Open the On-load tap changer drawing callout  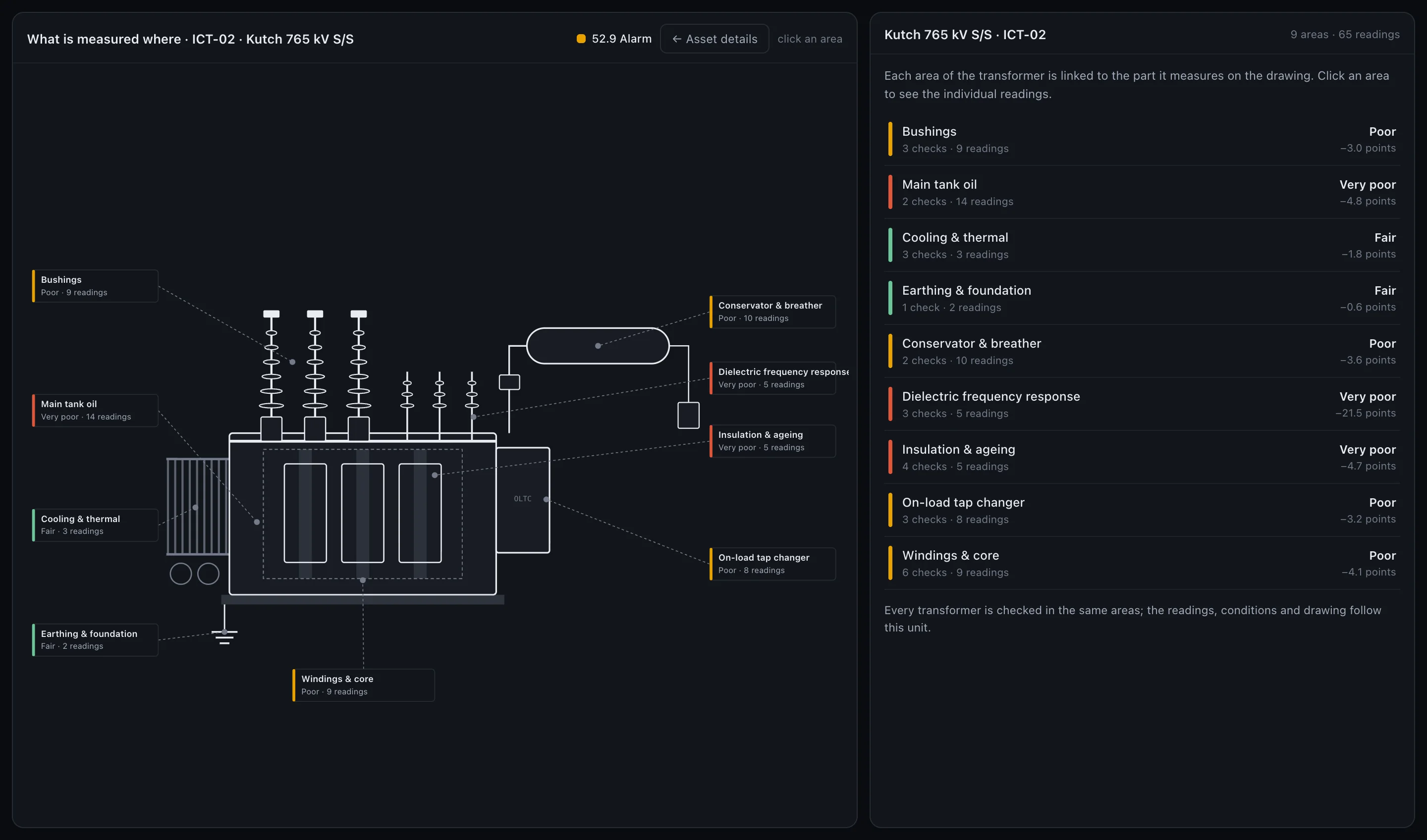pyautogui.click(x=772, y=564)
